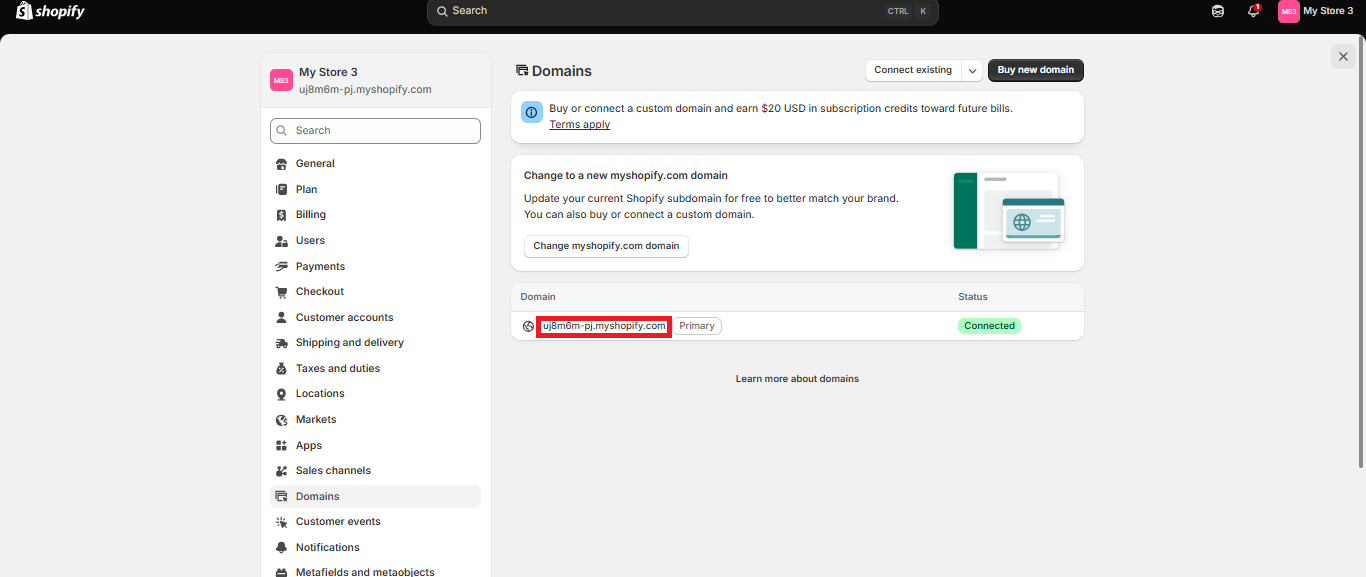Click the Domains icon in the sidebar

pyautogui.click(x=282, y=496)
